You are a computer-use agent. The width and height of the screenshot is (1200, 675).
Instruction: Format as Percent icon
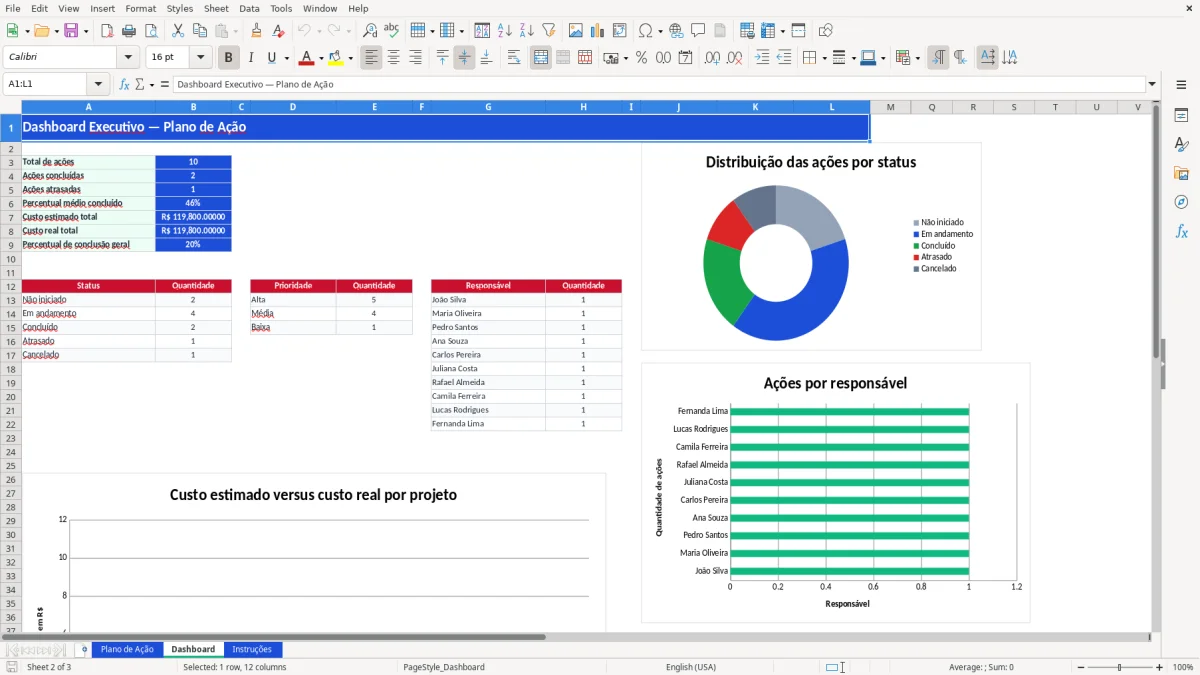tap(641, 58)
